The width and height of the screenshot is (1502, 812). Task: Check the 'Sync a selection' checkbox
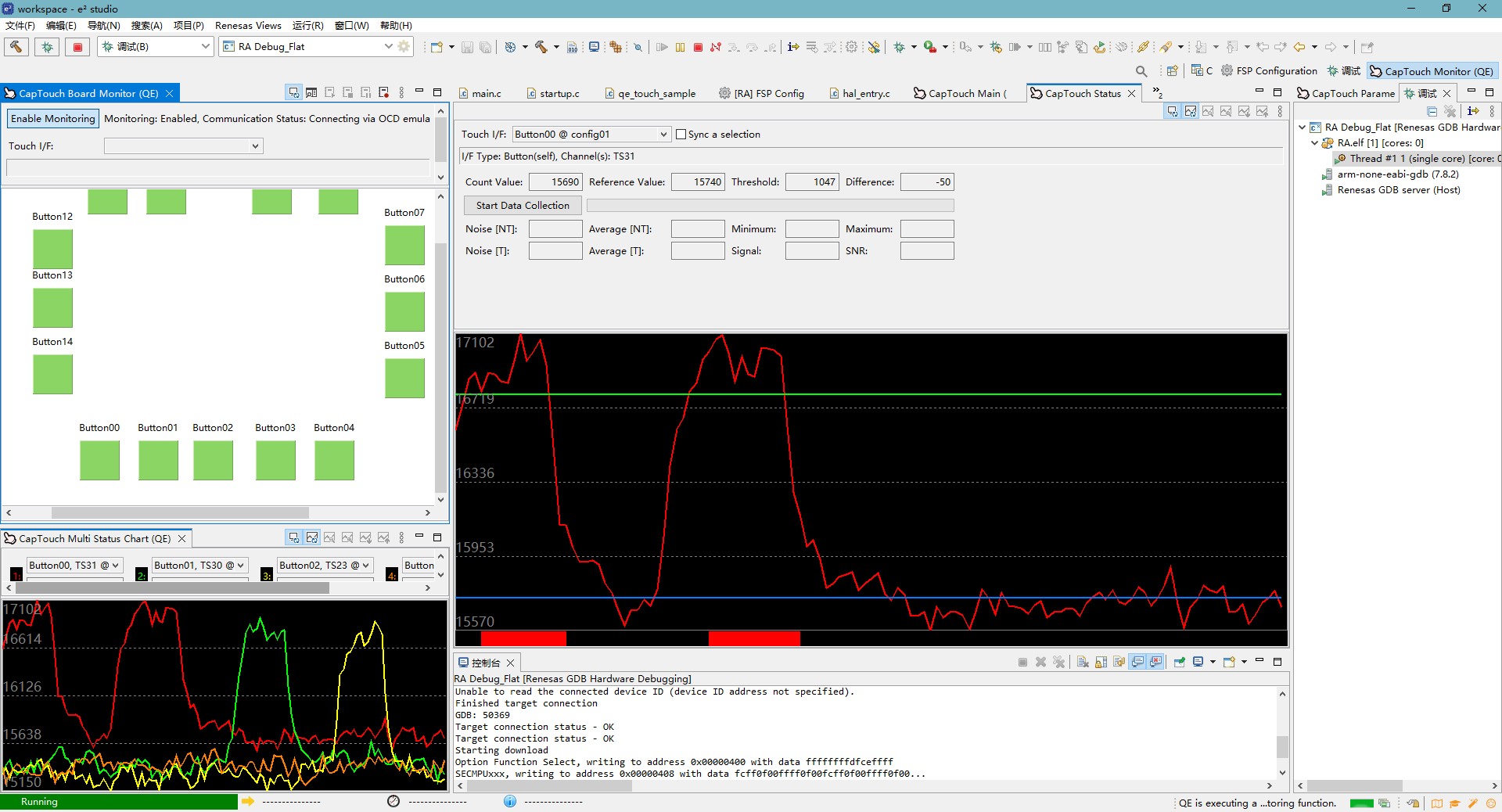coord(681,135)
